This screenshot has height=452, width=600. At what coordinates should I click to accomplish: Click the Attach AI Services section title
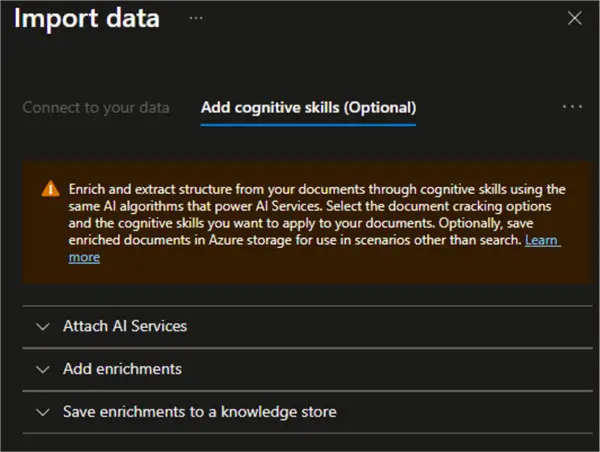coord(125,326)
